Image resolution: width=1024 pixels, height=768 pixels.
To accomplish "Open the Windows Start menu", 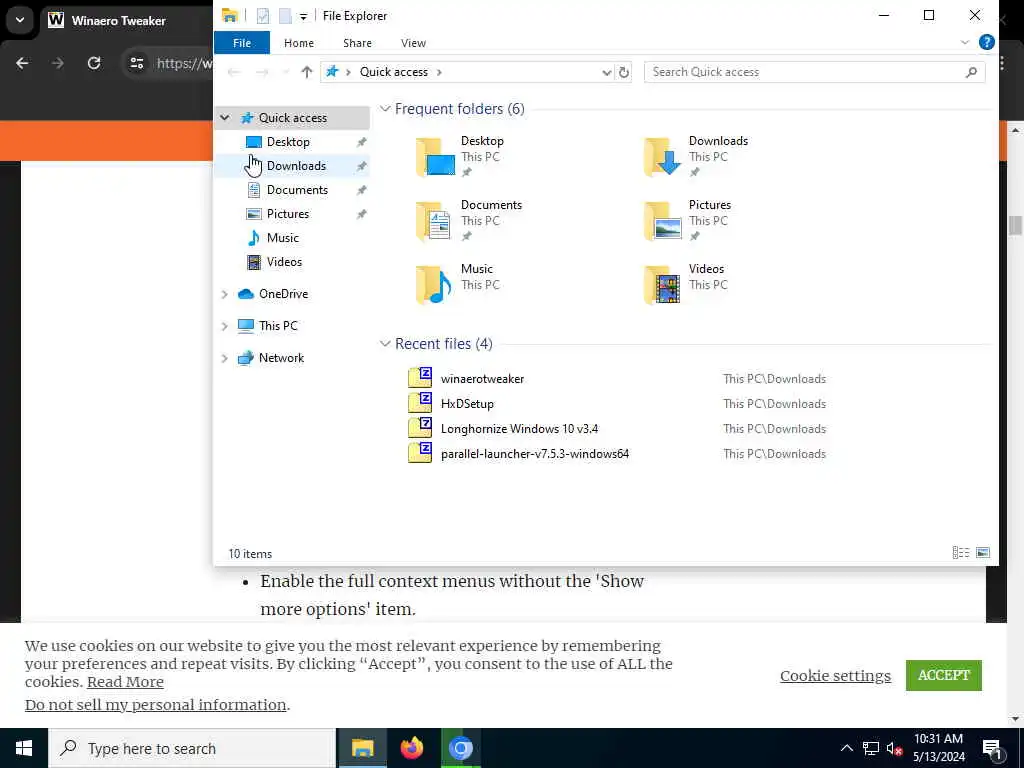I will click(24, 748).
